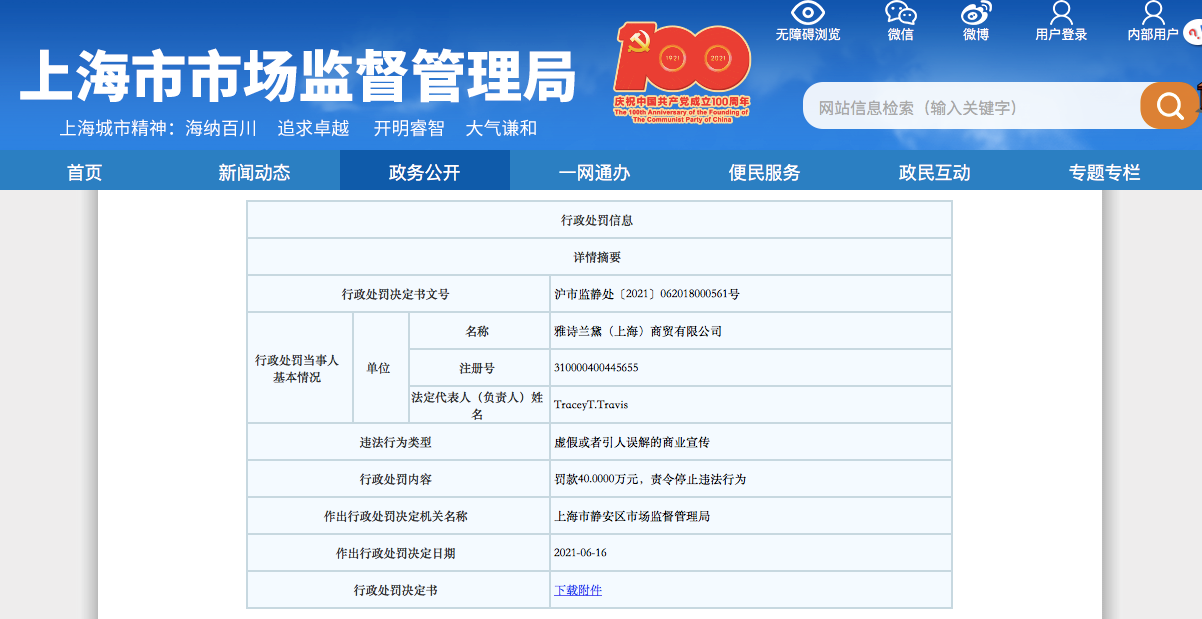Image resolution: width=1202 pixels, height=619 pixels.
Task: Click the authority 上海市静安区市场监督管理局
Action: click(632, 516)
